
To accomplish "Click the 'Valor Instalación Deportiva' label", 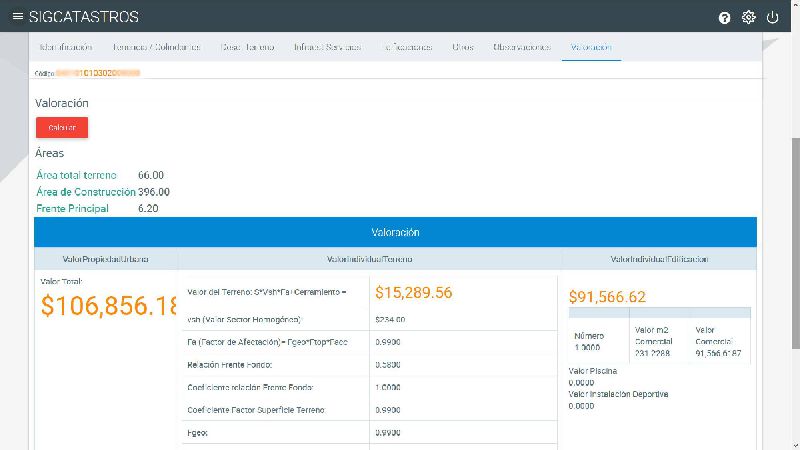I will point(618,394).
